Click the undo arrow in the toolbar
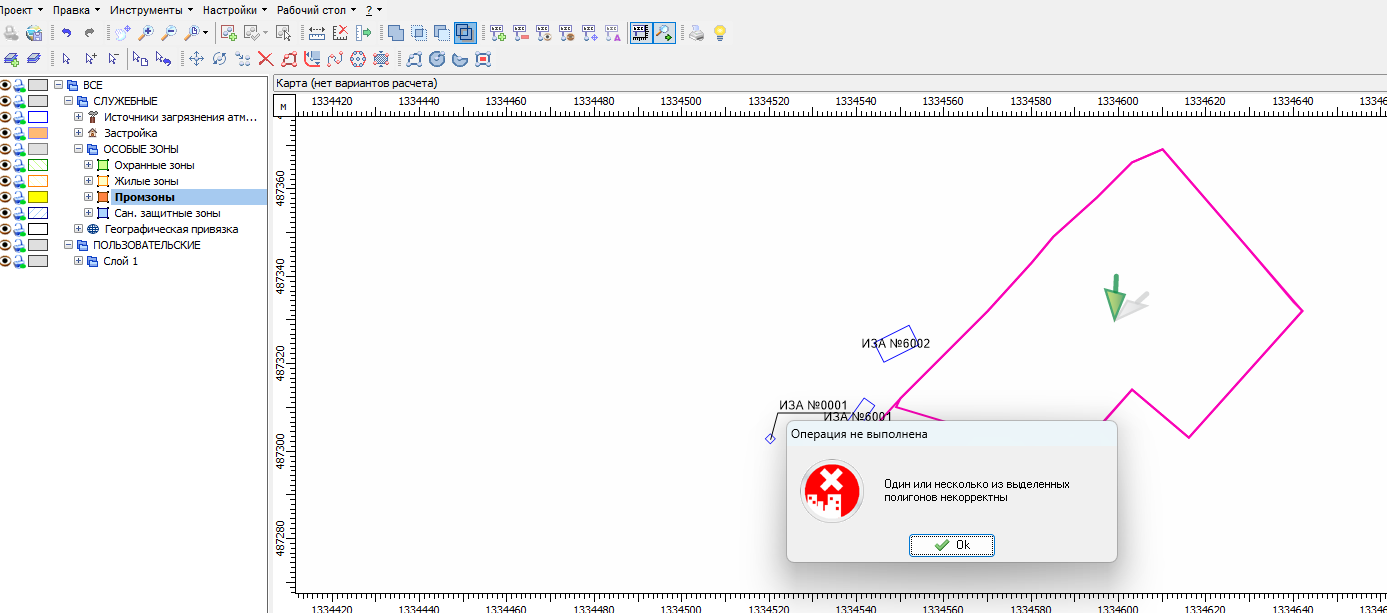 [66, 33]
